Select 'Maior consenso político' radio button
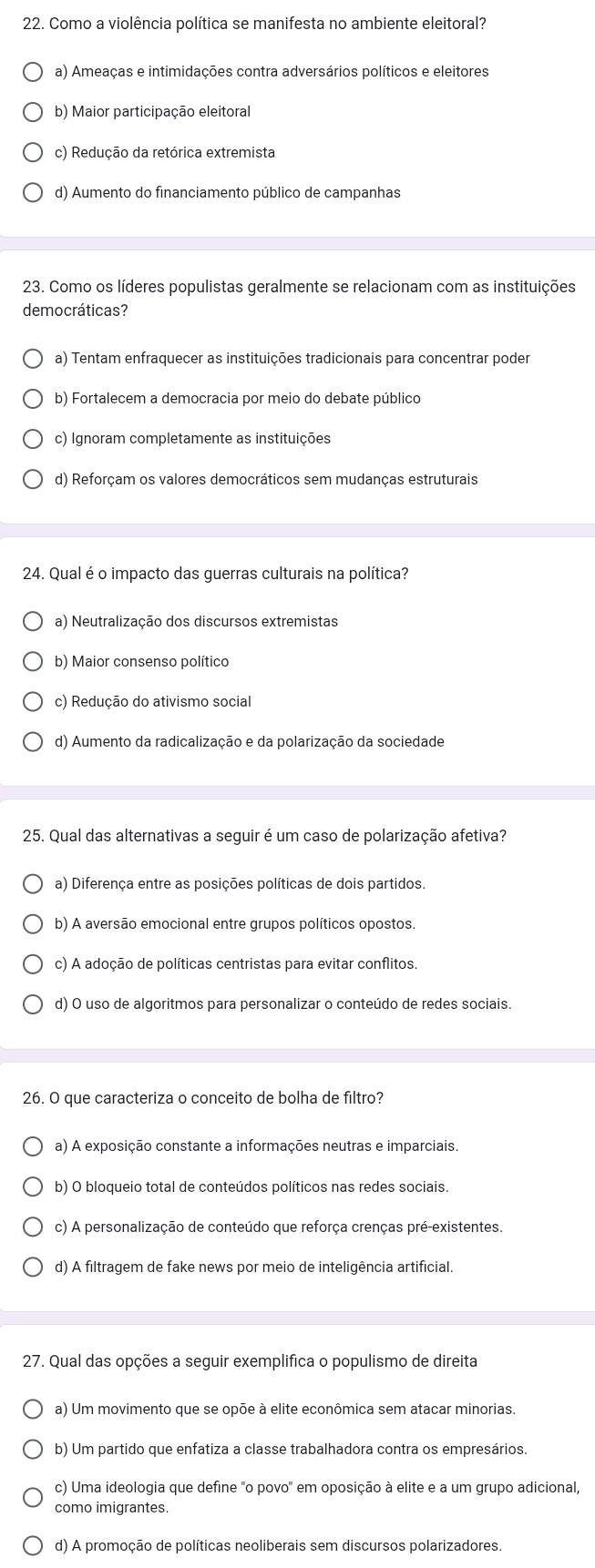Screen dimensions: 595x1568 (32, 662)
